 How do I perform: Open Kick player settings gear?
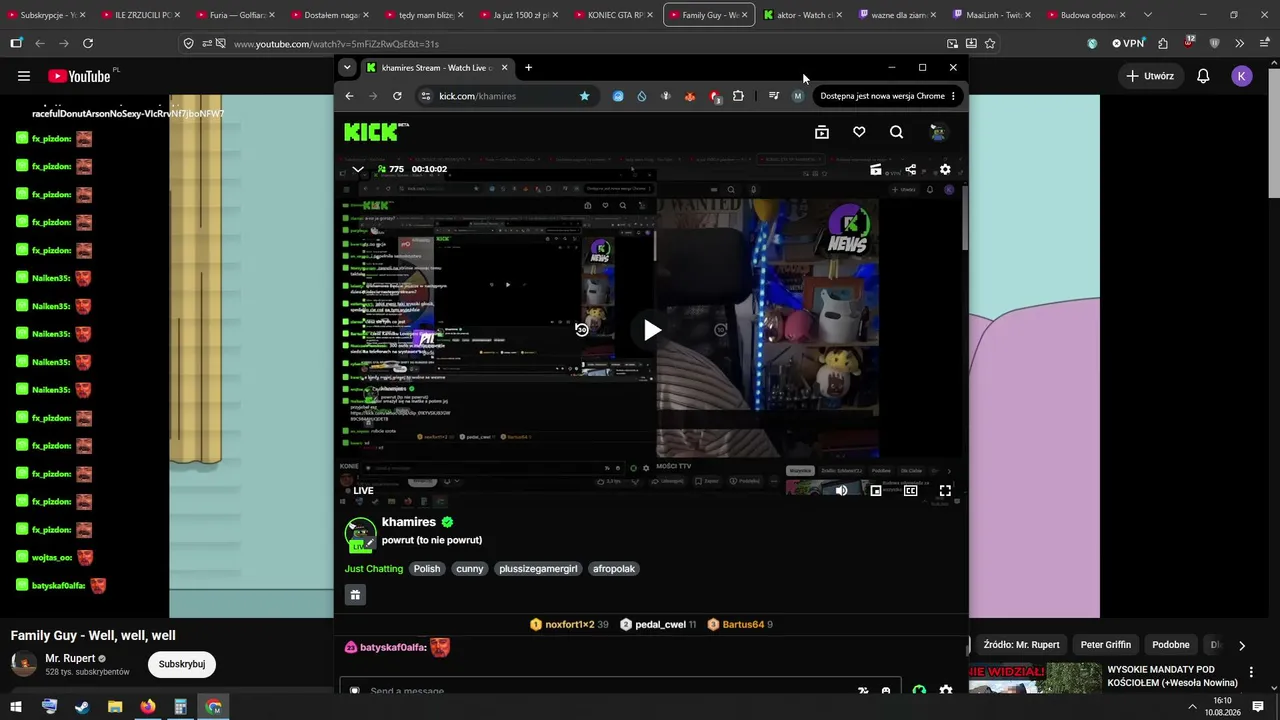coord(945,169)
